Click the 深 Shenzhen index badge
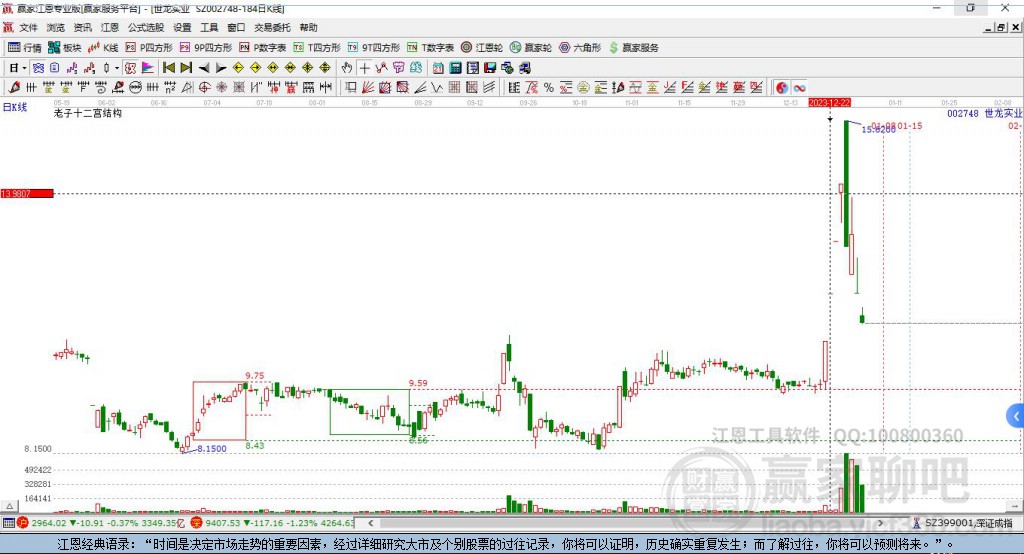 [196, 523]
